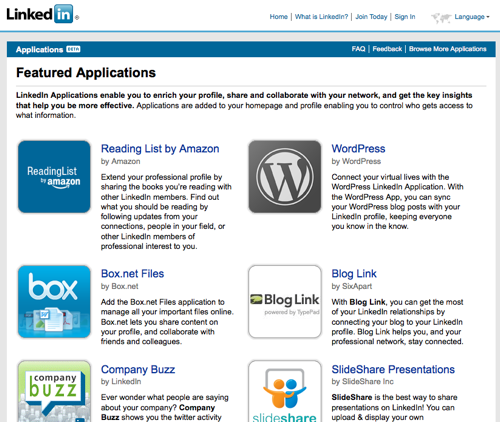The image size is (500, 422).
Task: Open Reading List by Amazon title link
Action: 160,149
